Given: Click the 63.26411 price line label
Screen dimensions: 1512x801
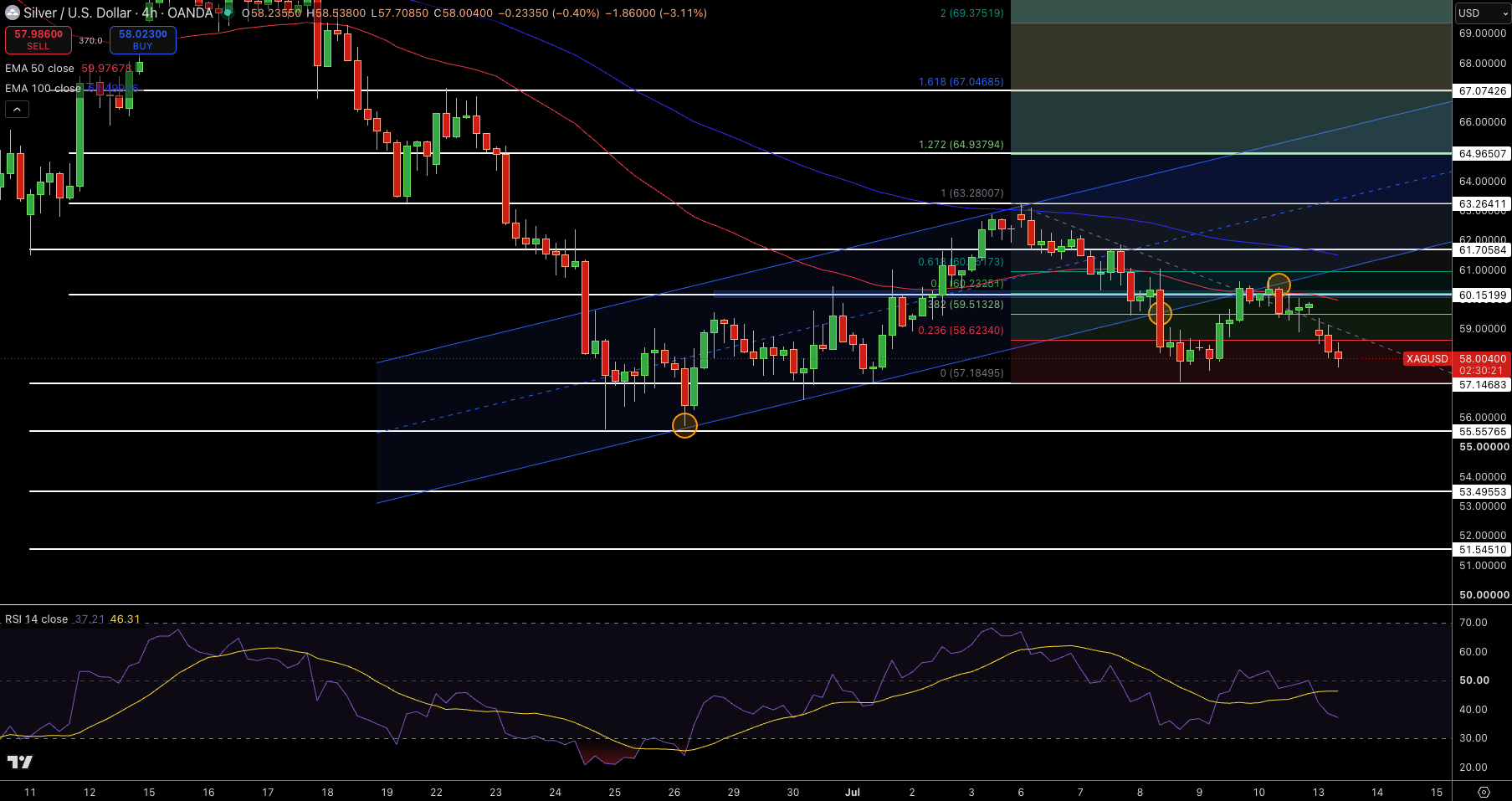Looking at the screenshot, I should pyautogui.click(x=1482, y=203).
